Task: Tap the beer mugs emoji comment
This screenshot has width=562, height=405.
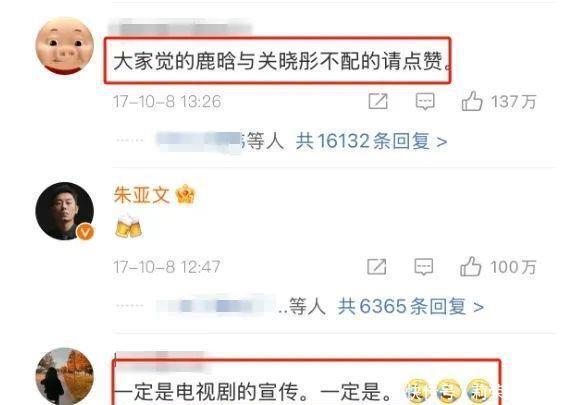Action: coord(129,227)
